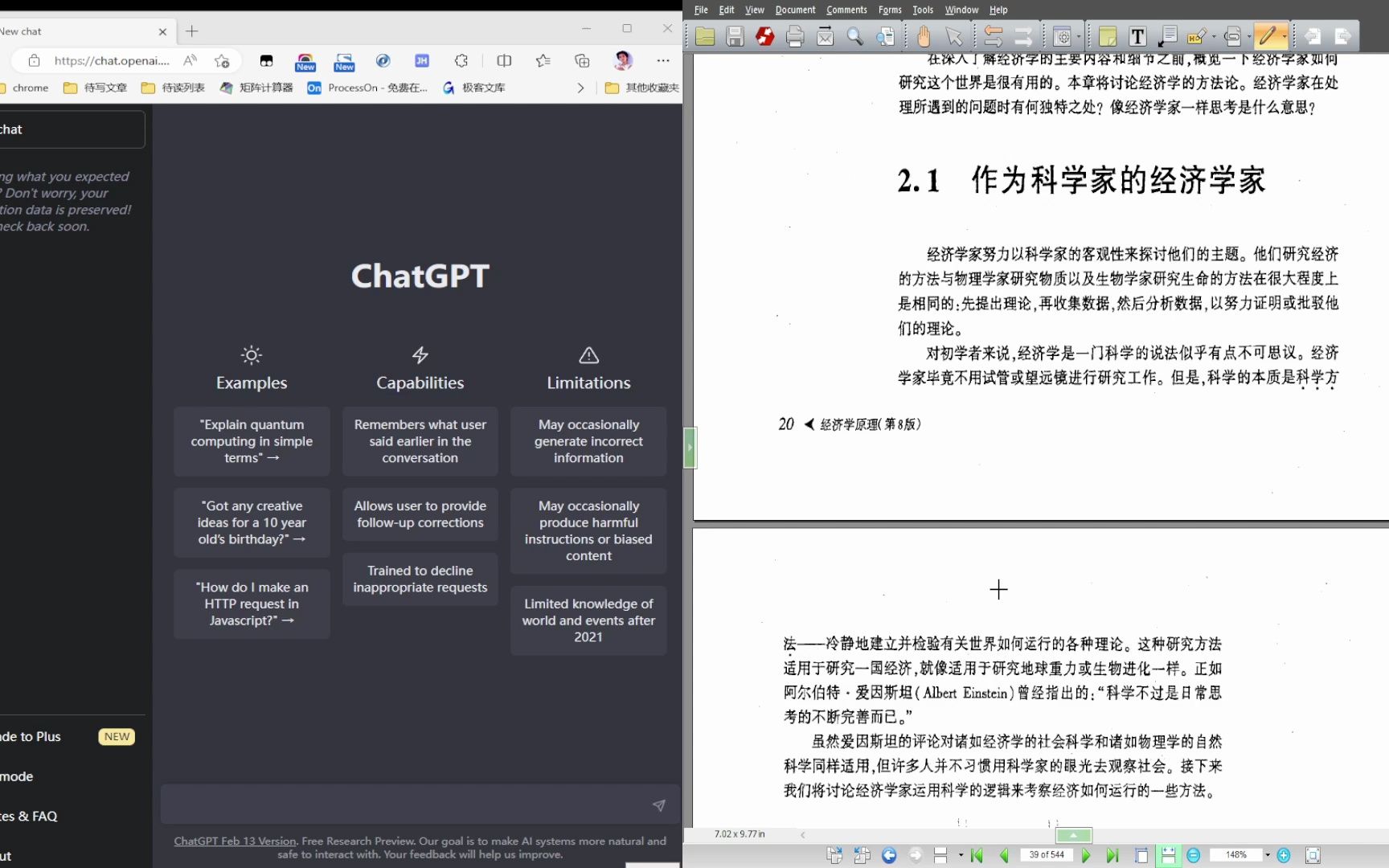The width and height of the screenshot is (1389, 868).
Task: Zoom out with the minus icon
Action: coord(1194,855)
